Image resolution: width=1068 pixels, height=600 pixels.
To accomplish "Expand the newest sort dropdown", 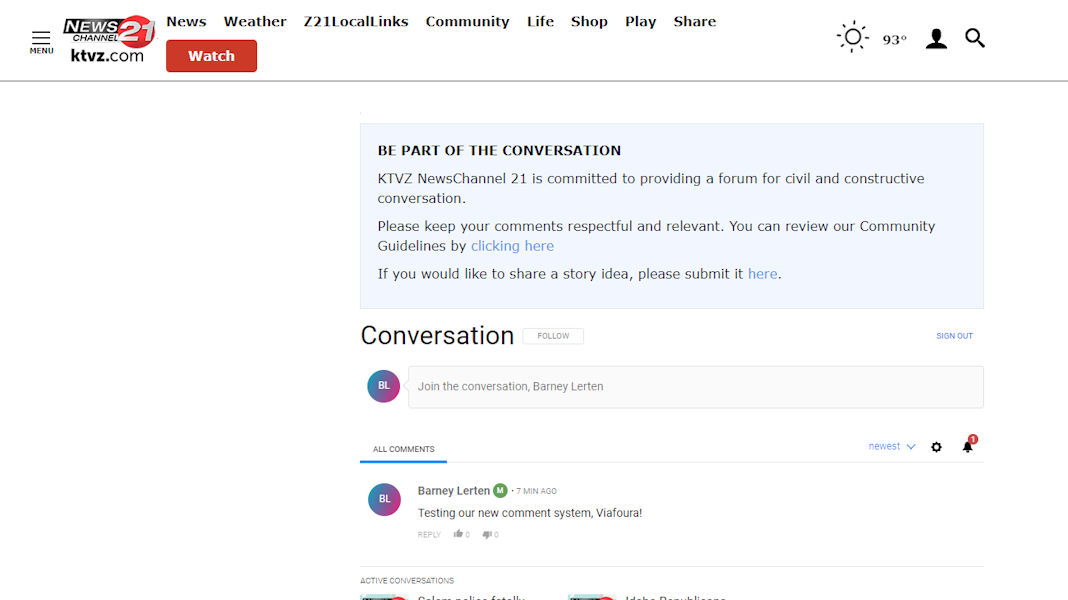I will (x=891, y=447).
